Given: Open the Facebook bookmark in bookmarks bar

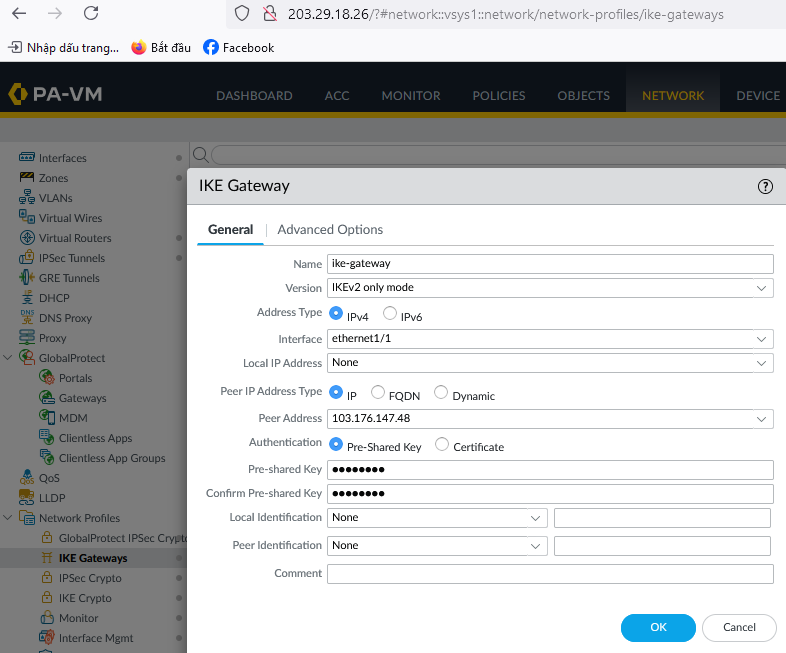Looking at the screenshot, I should [x=238, y=47].
